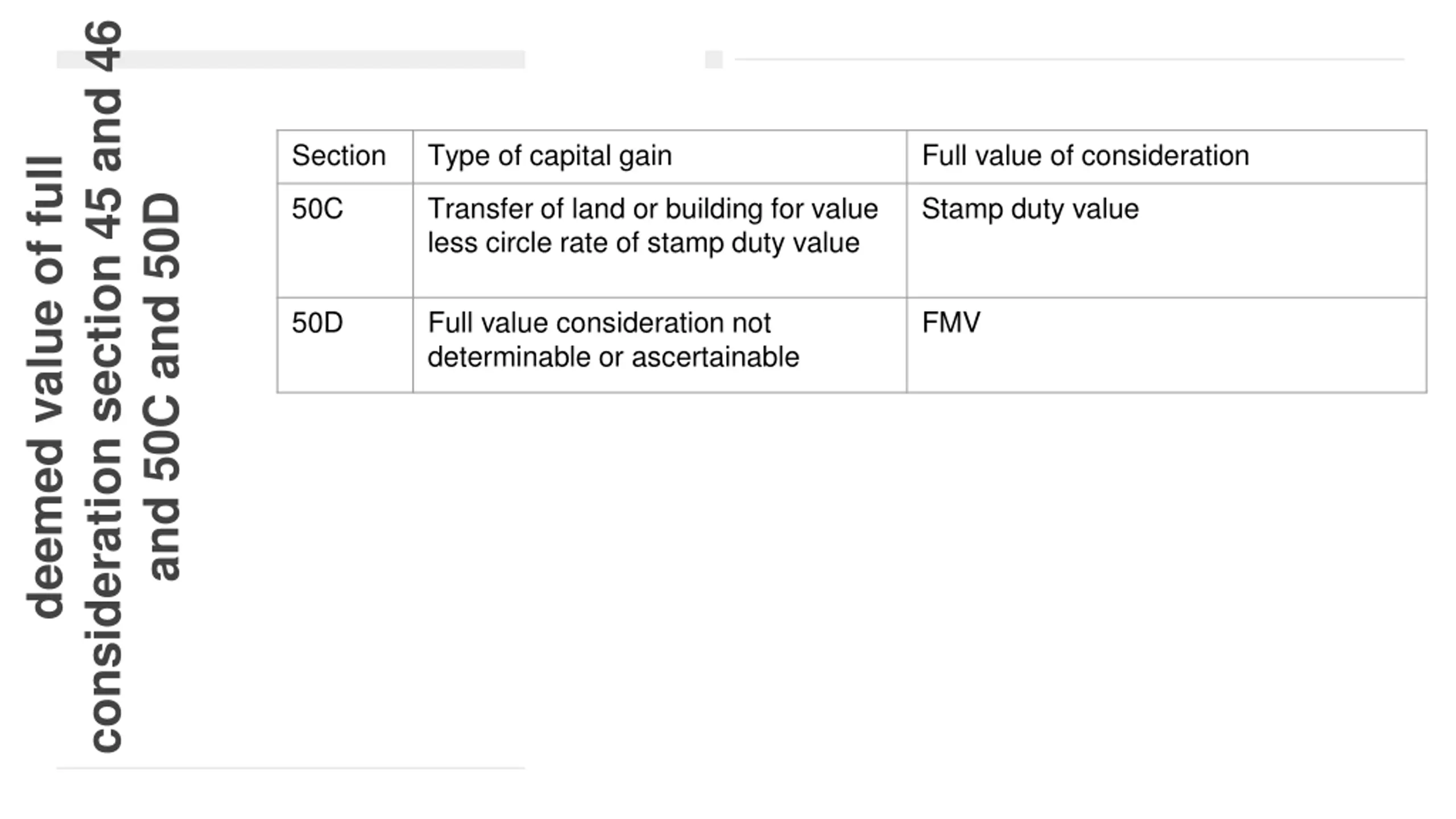The width and height of the screenshot is (1456, 819).
Task: Select the 50D section cell
Action: click(345, 345)
